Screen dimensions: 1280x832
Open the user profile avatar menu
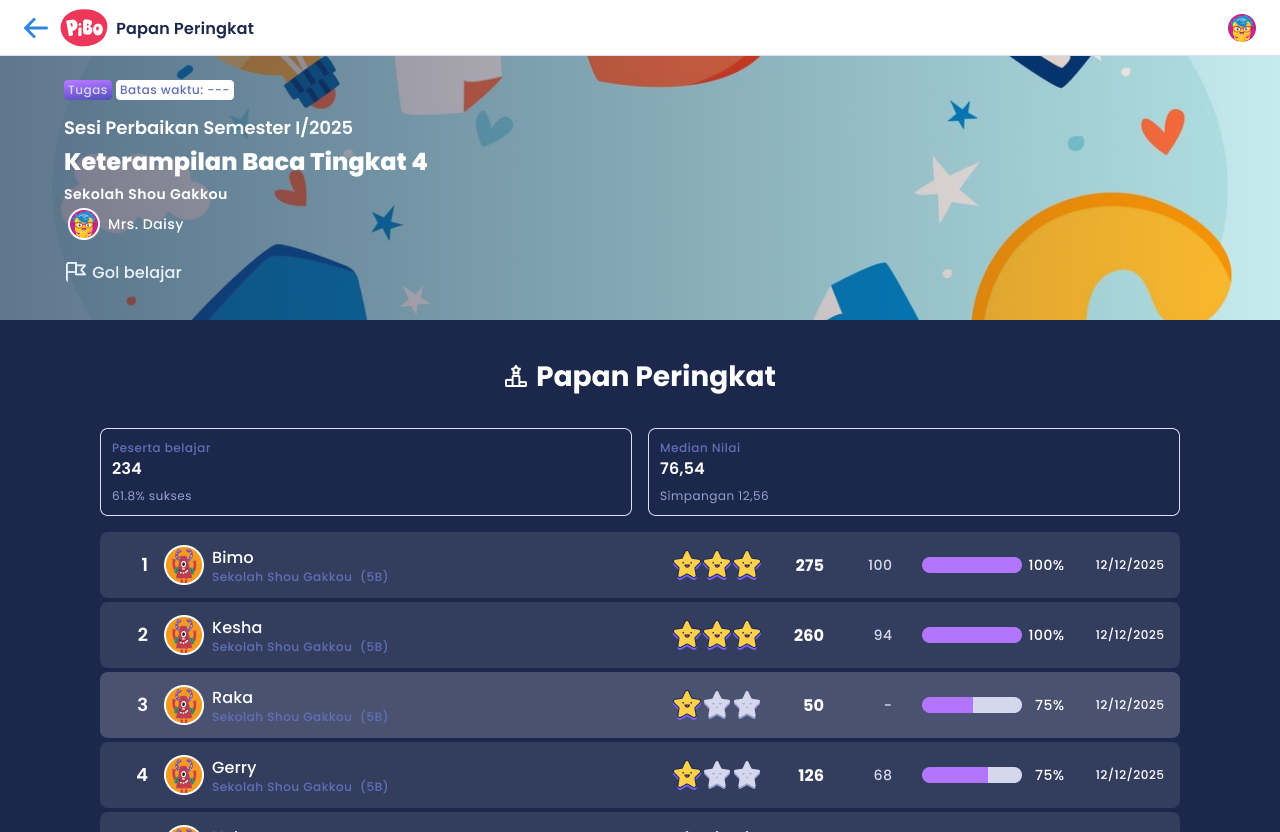click(x=1242, y=28)
